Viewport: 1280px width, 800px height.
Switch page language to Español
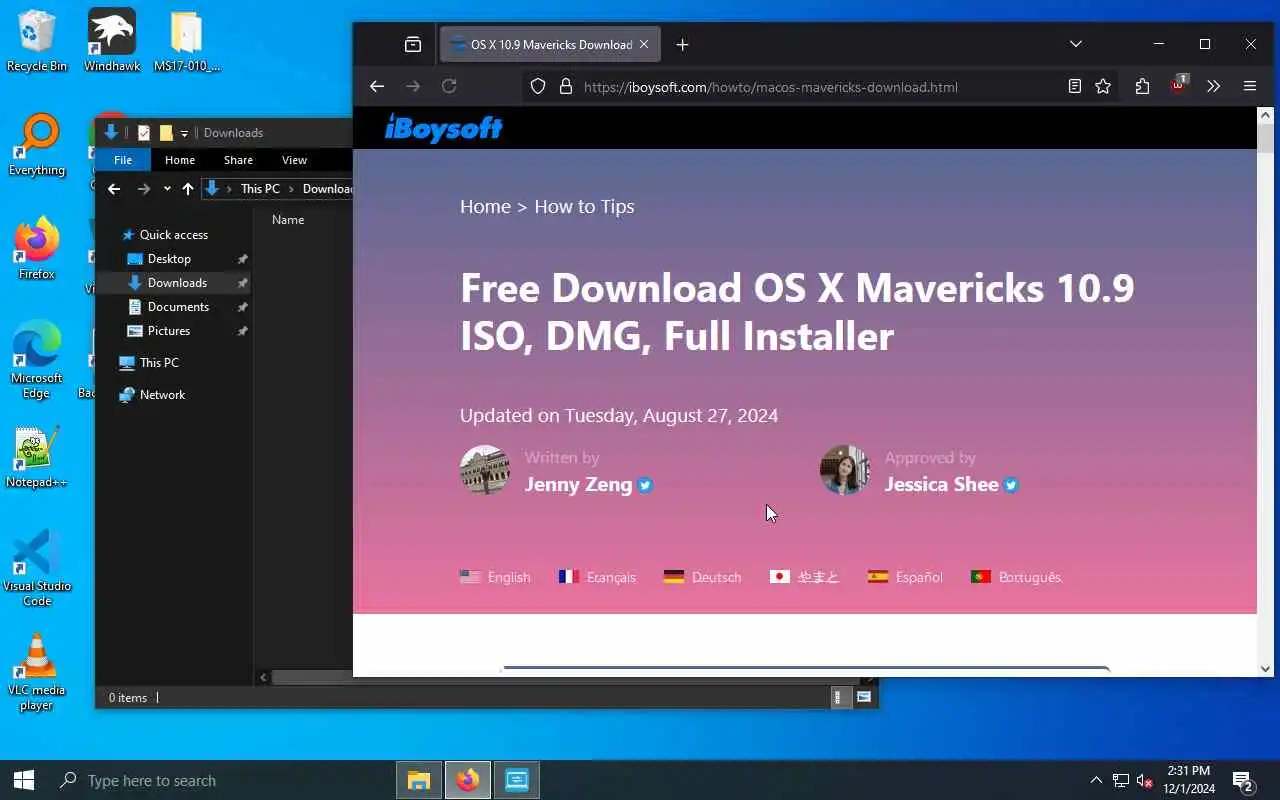tap(905, 577)
